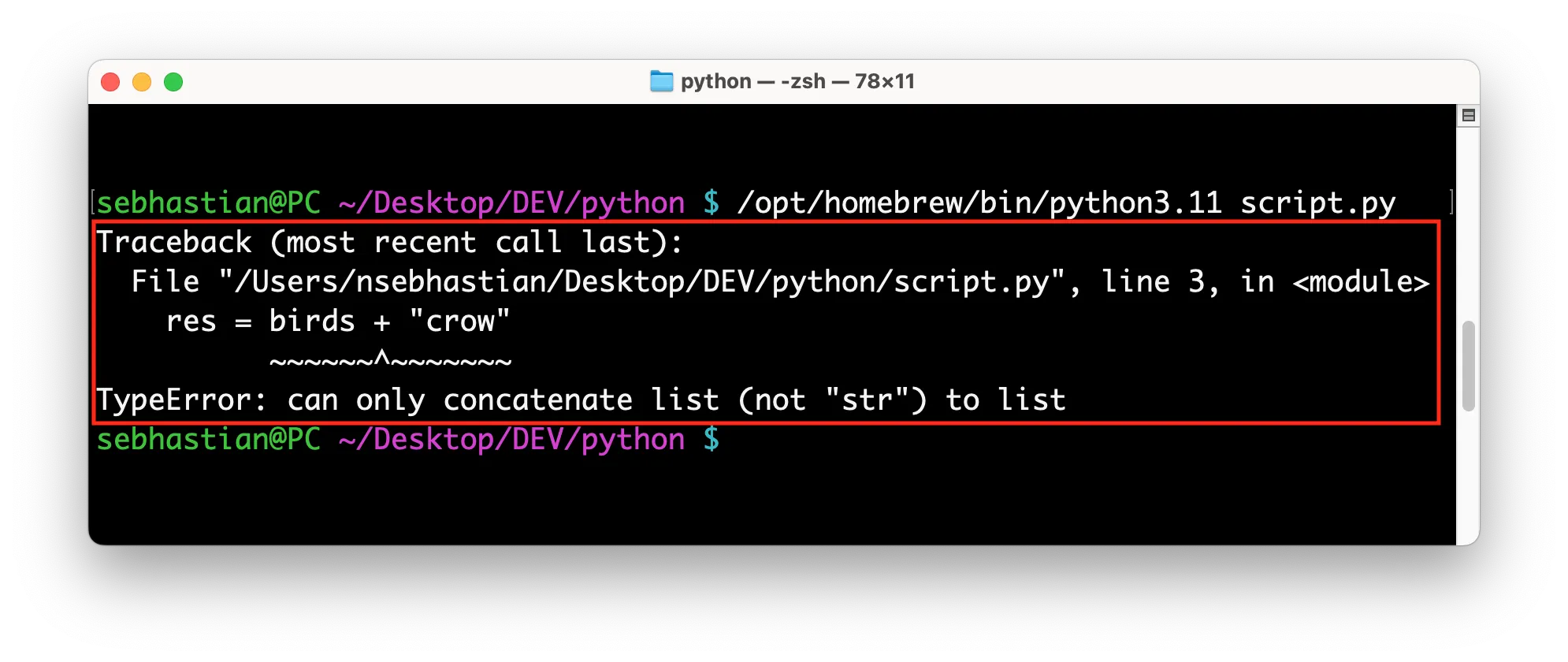This screenshot has width=1568, height=662.
Task: Click the last prompt '~/Desktop/DEV/python' path
Action: [x=511, y=440]
